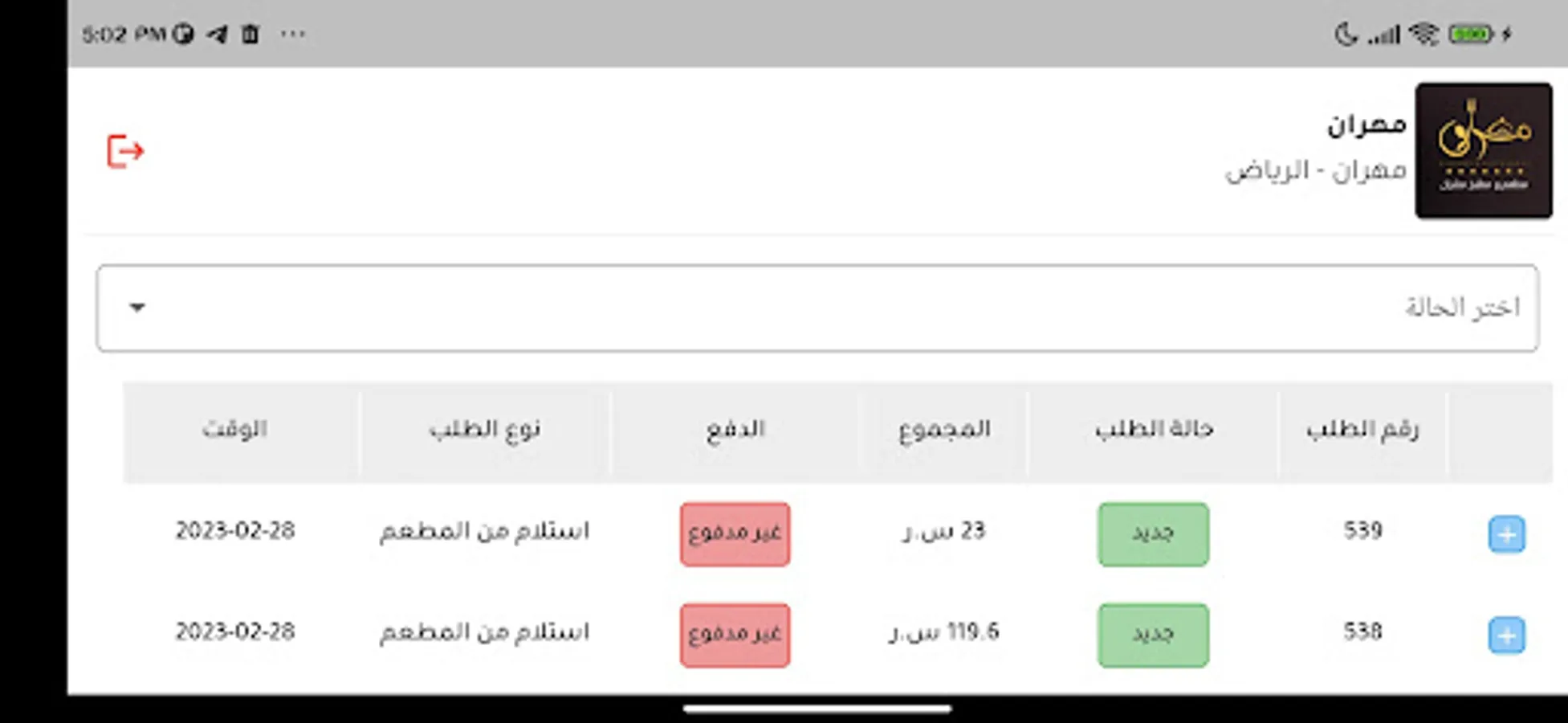Image resolution: width=1568 pixels, height=723 pixels.
Task: Click the جديد status badge for order 539
Action: tap(1153, 534)
